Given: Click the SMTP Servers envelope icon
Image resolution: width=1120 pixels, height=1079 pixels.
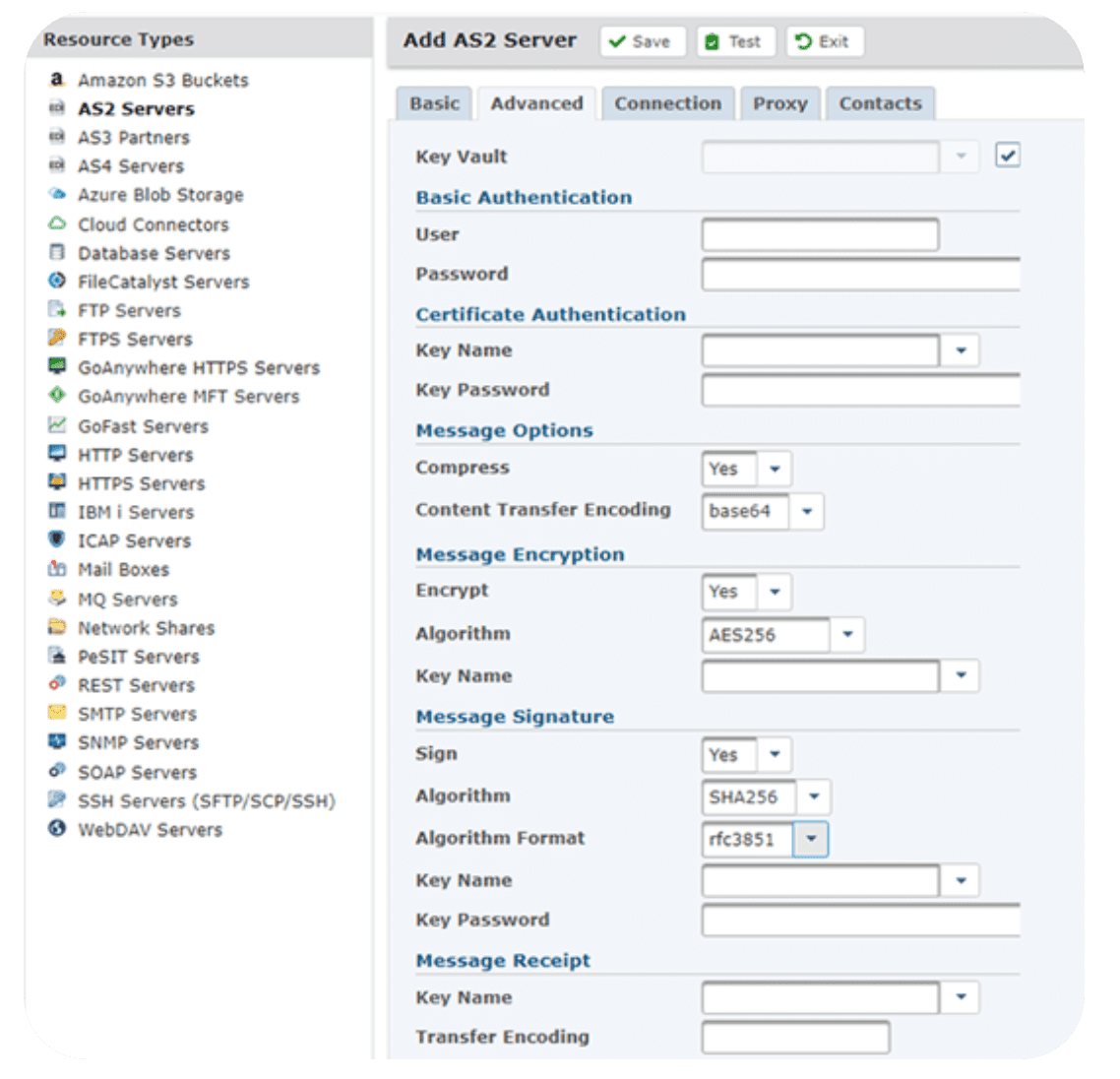Looking at the screenshot, I should [57, 713].
